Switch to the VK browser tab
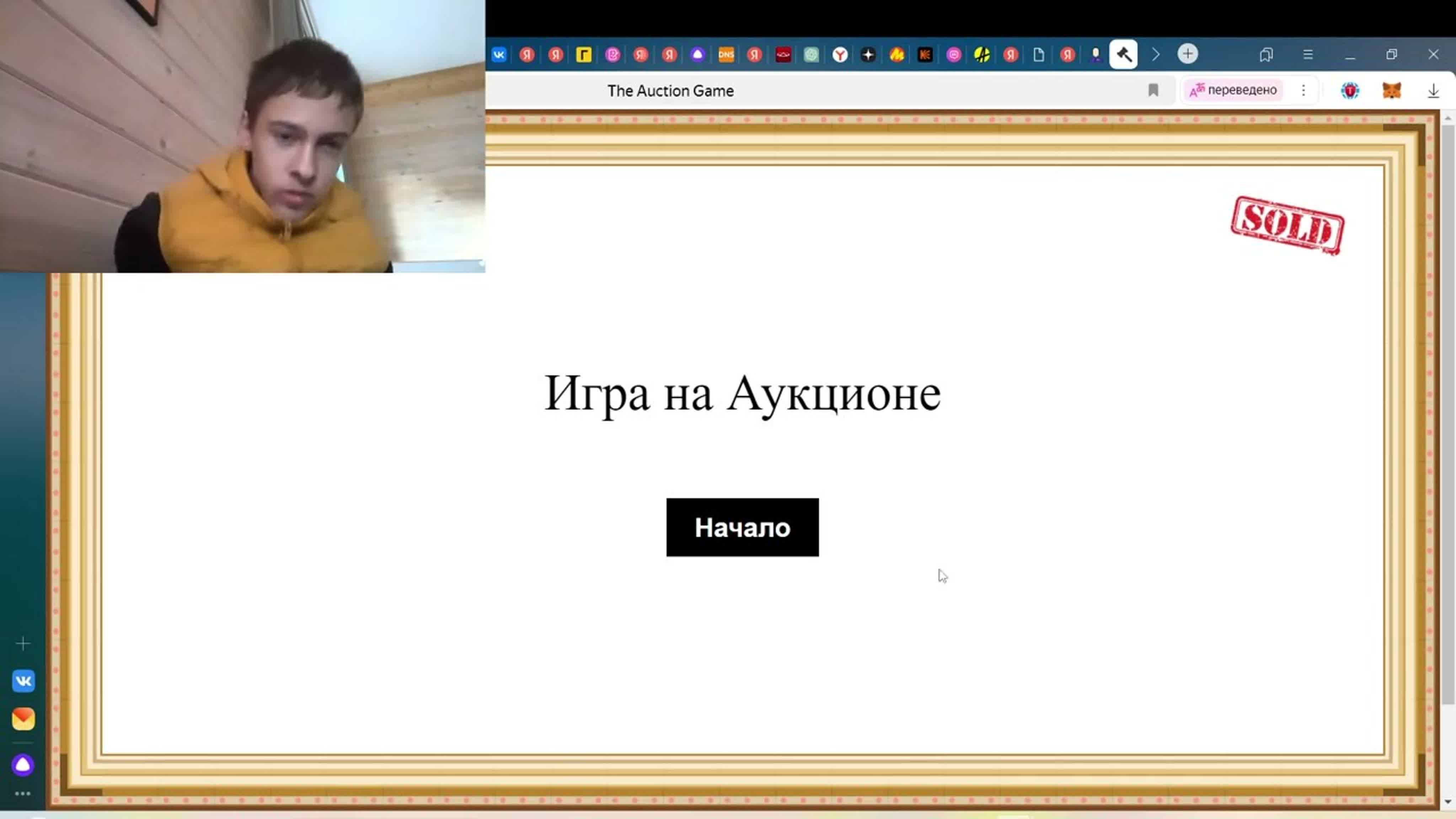The height and width of the screenshot is (819, 1456). click(x=499, y=54)
